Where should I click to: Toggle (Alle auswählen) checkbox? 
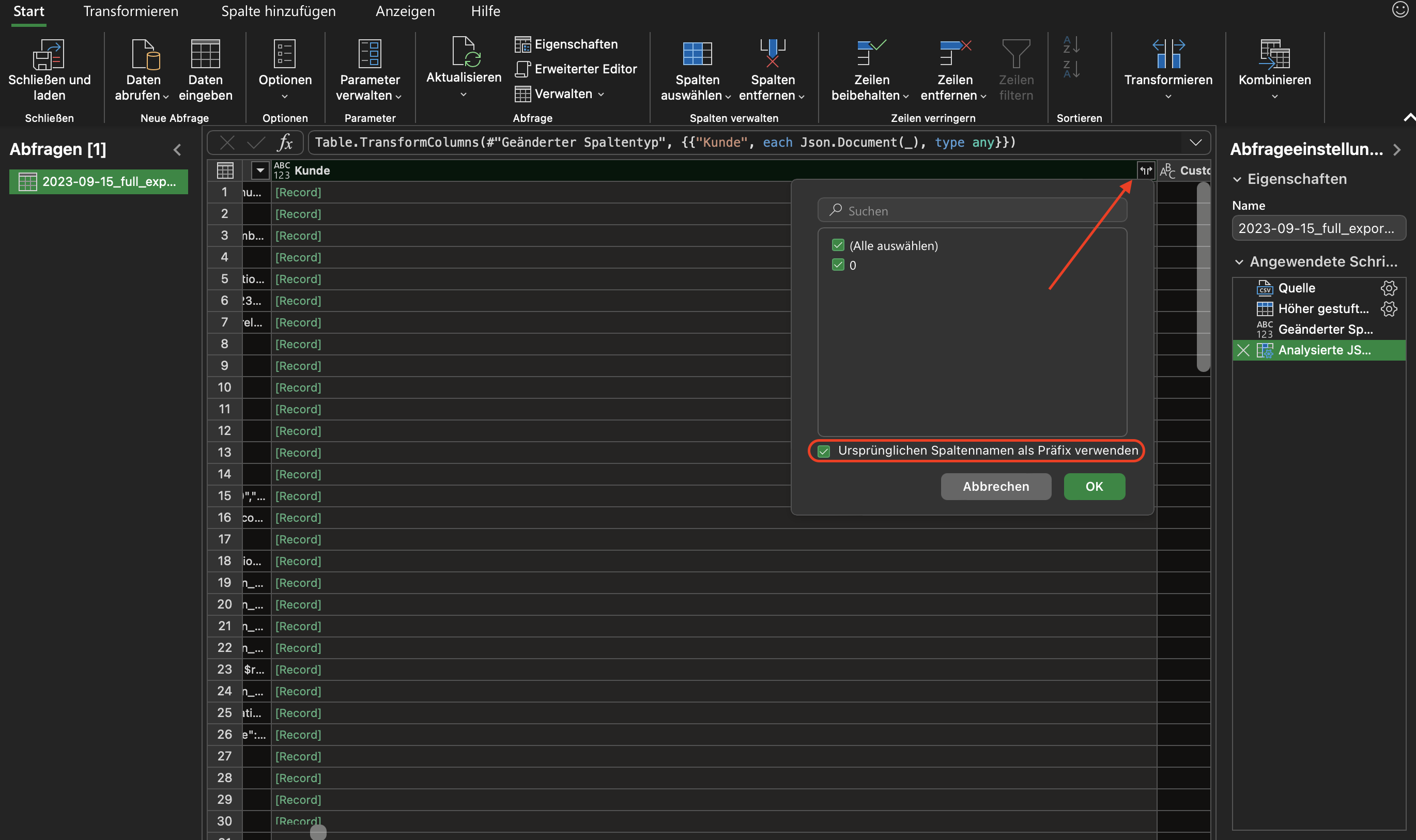click(x=838, y=245)
